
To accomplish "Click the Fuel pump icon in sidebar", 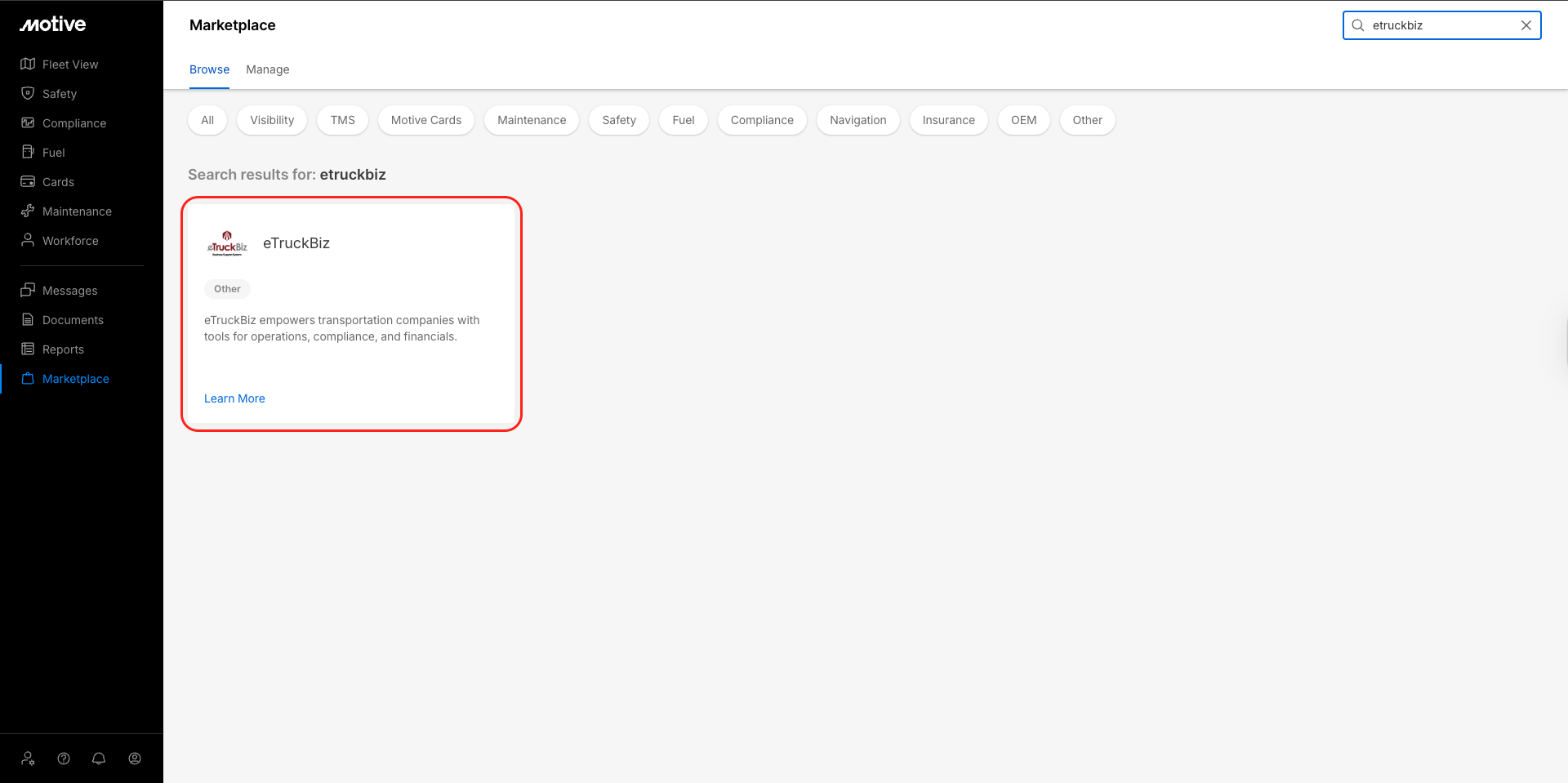I will [x=28, y=152].
